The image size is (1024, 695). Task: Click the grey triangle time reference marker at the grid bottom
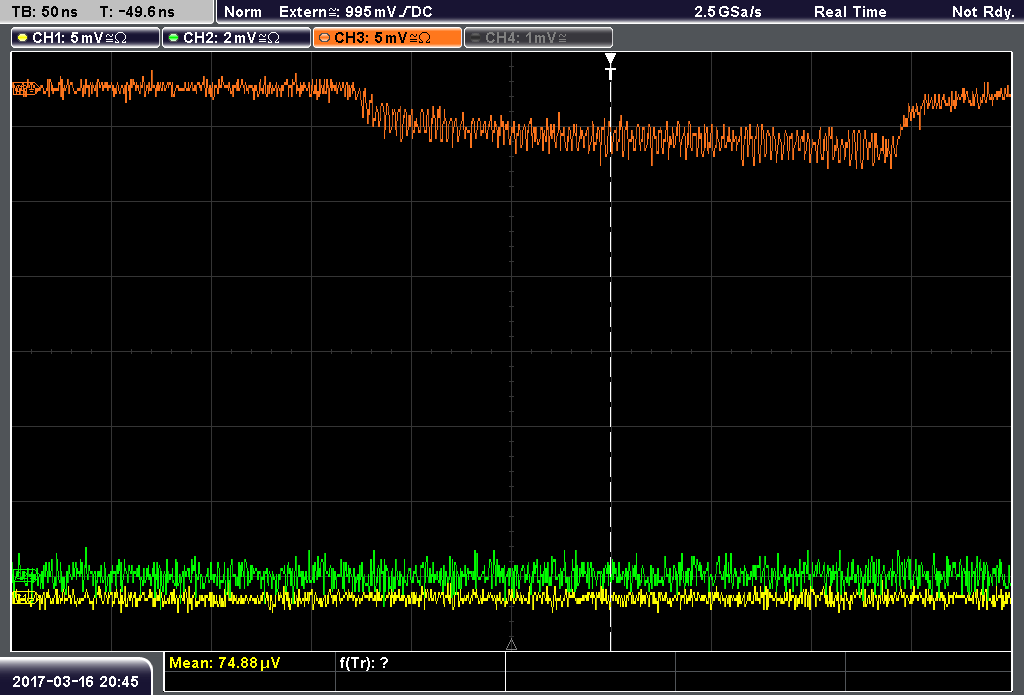[x=511, y=645]
